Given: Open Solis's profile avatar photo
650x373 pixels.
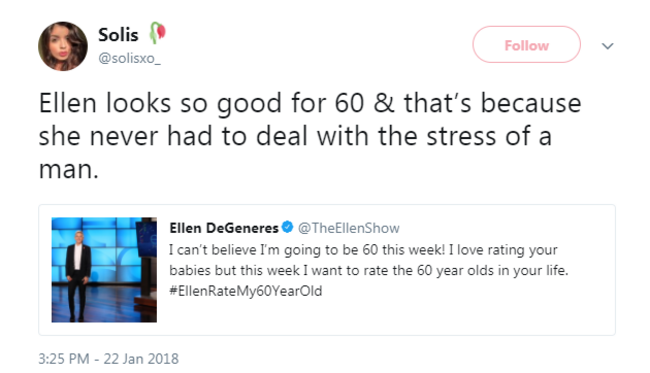Looking at the screenshot, I should (63, 46).
